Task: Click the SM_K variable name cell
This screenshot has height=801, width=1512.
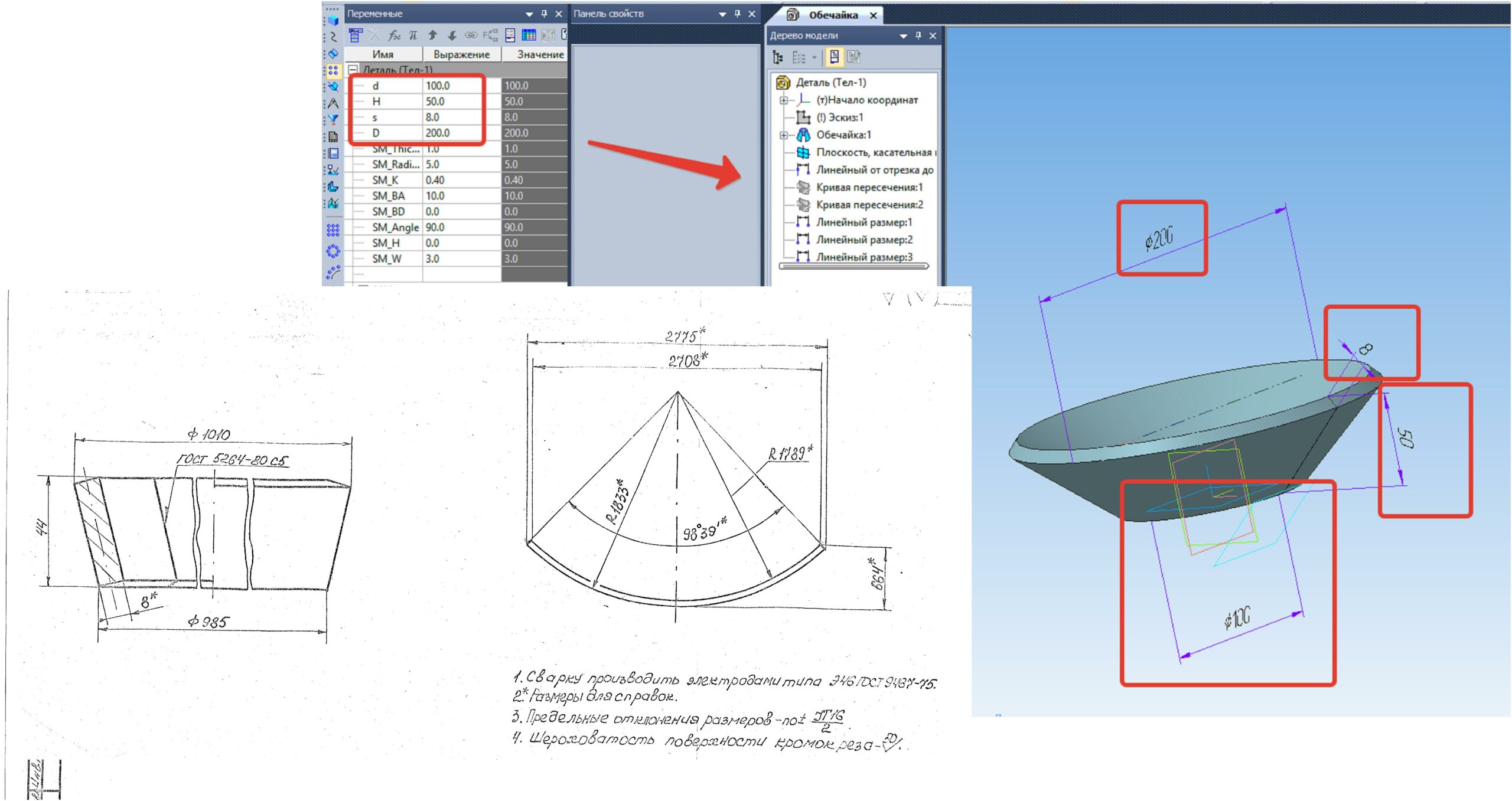Action: tap(385, 181)
